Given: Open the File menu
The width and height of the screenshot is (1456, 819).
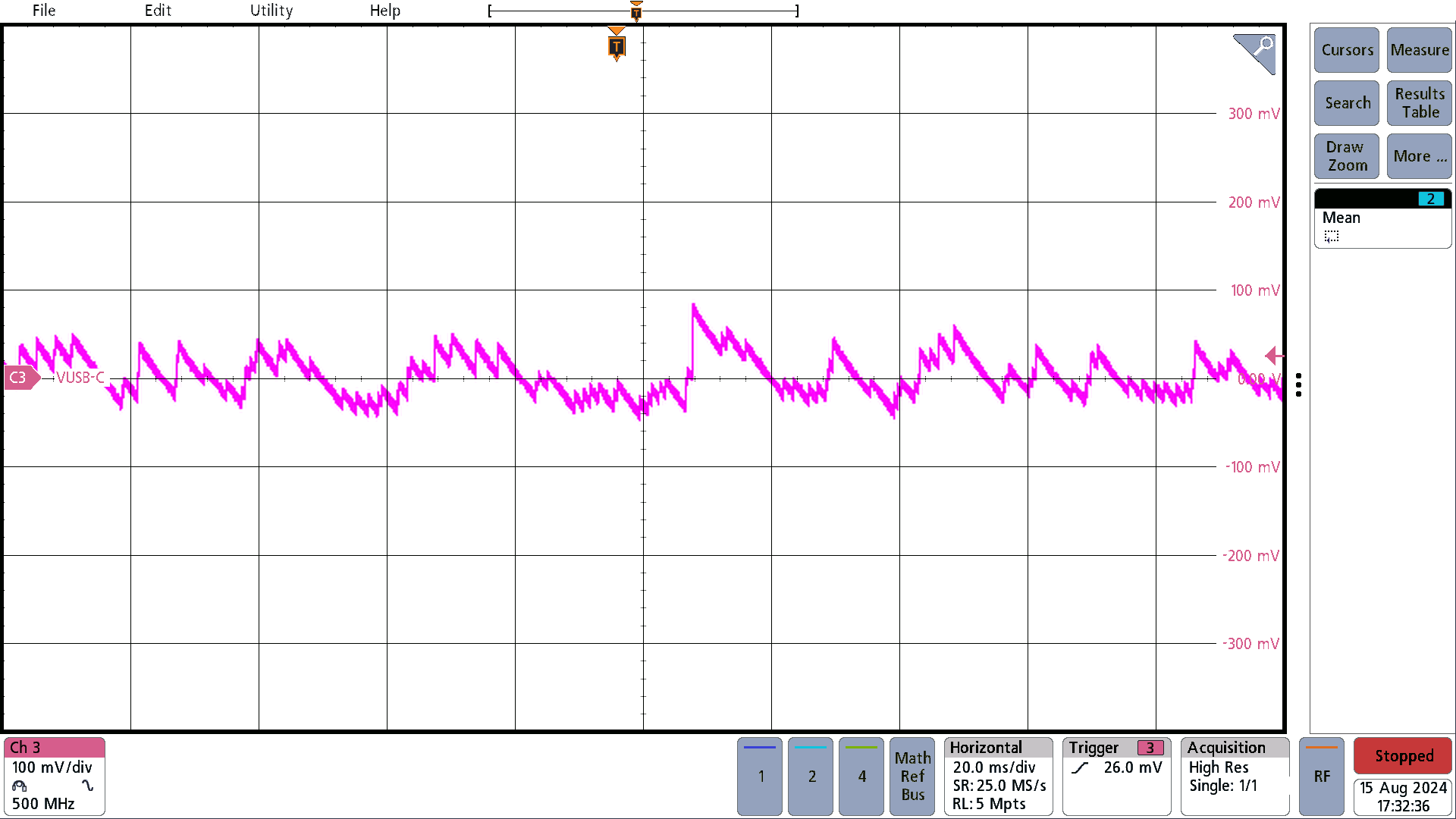Looking at the screenshot, I should click(43, 11).
